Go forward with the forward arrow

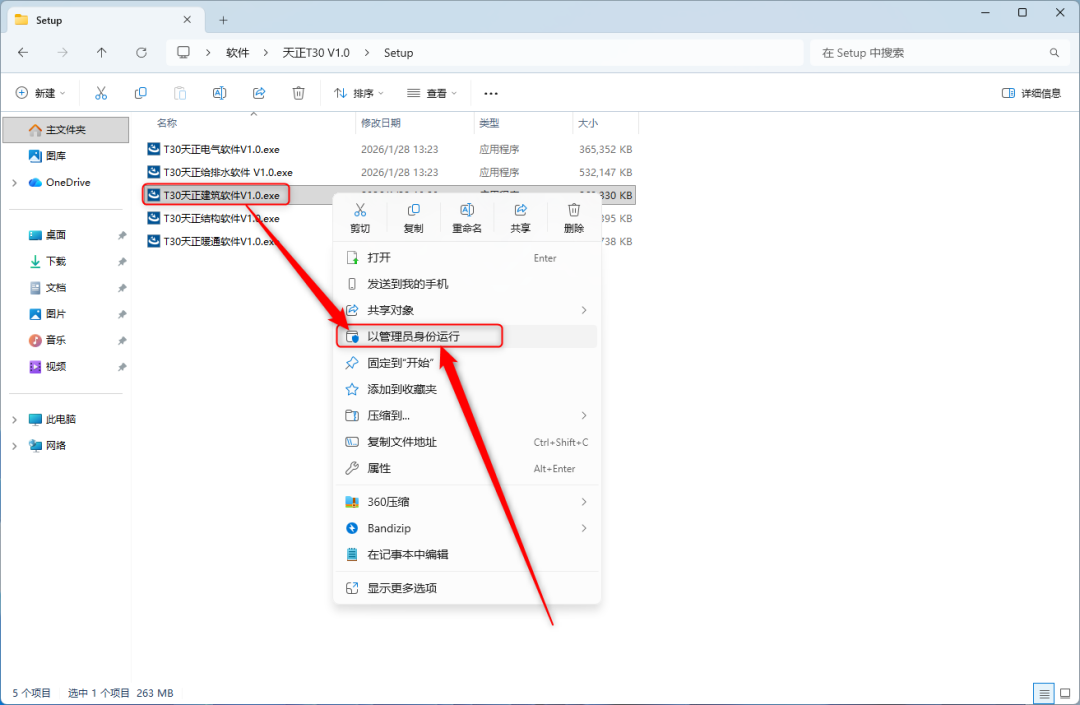point(63,52)
